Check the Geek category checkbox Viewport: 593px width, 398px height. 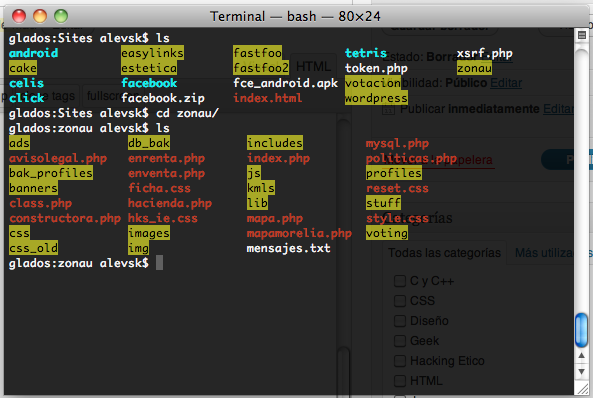click(400, 341)
